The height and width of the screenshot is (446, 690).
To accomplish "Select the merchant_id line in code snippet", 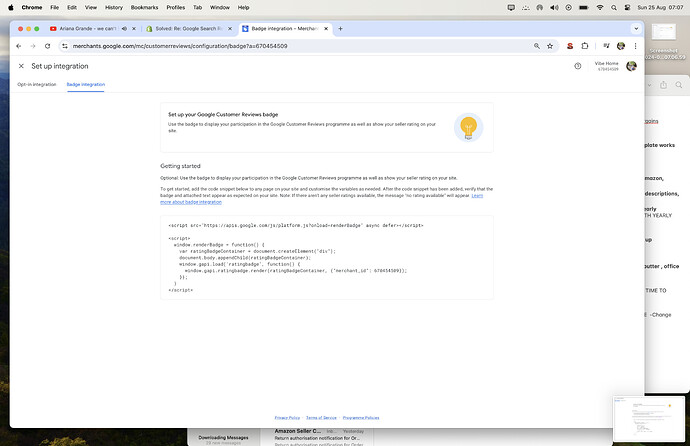I will click(x=296, y=271).
